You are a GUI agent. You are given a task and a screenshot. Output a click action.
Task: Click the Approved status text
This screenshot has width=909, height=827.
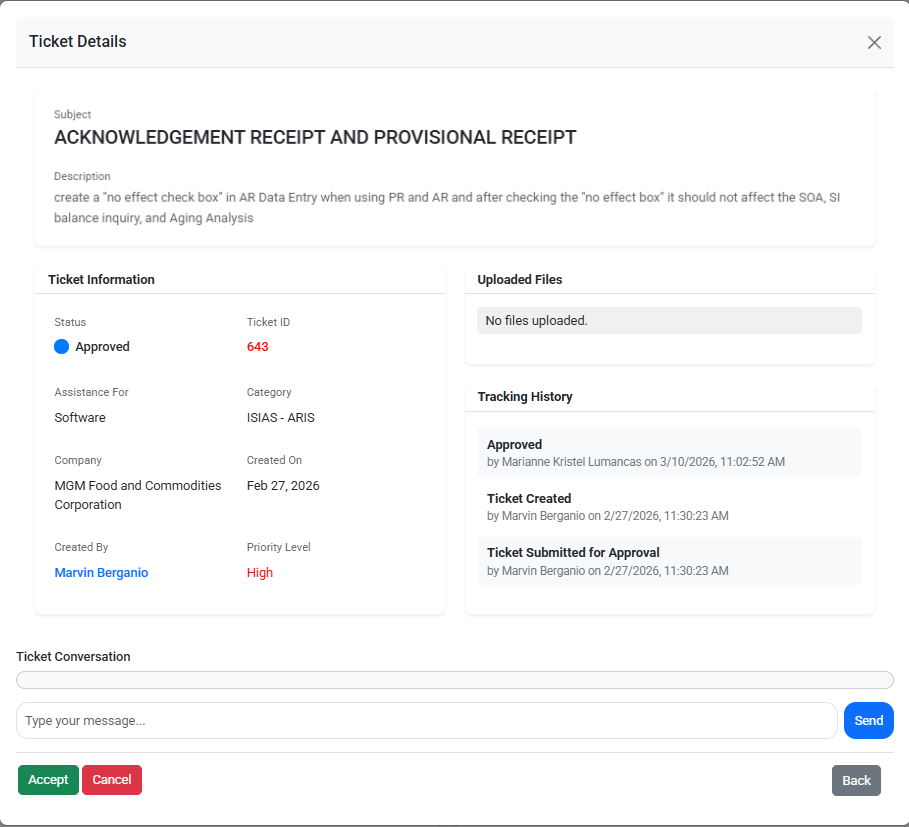coord(103,347)
